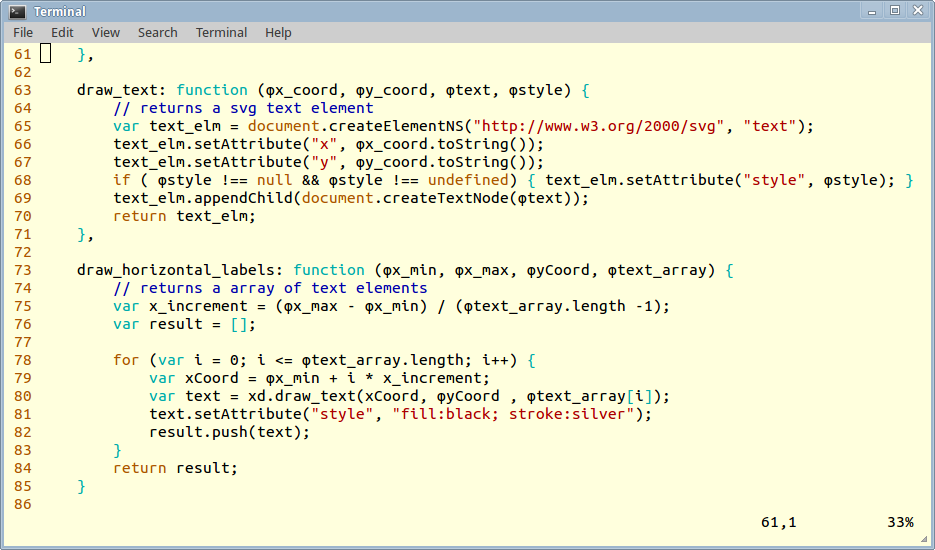Click 'x_increment' on line 75

(x=198, y=307)
